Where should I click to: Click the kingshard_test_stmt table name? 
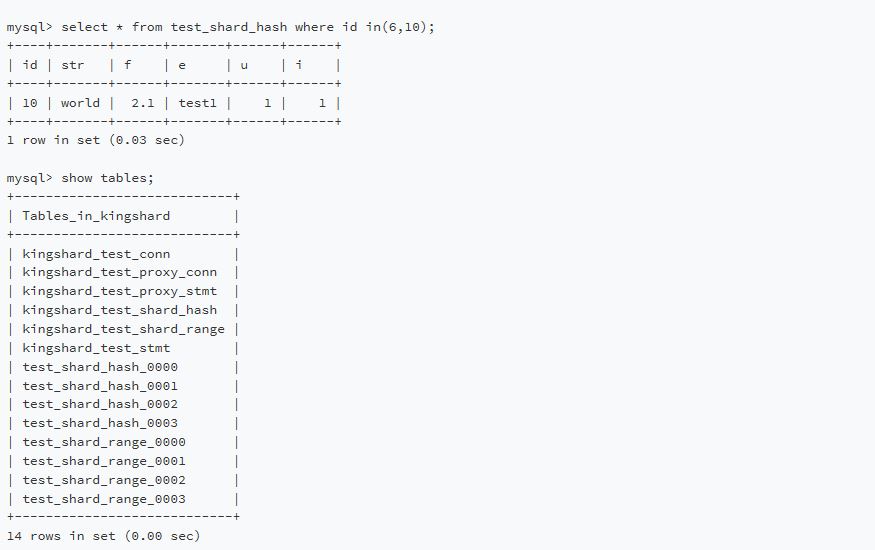96,348
